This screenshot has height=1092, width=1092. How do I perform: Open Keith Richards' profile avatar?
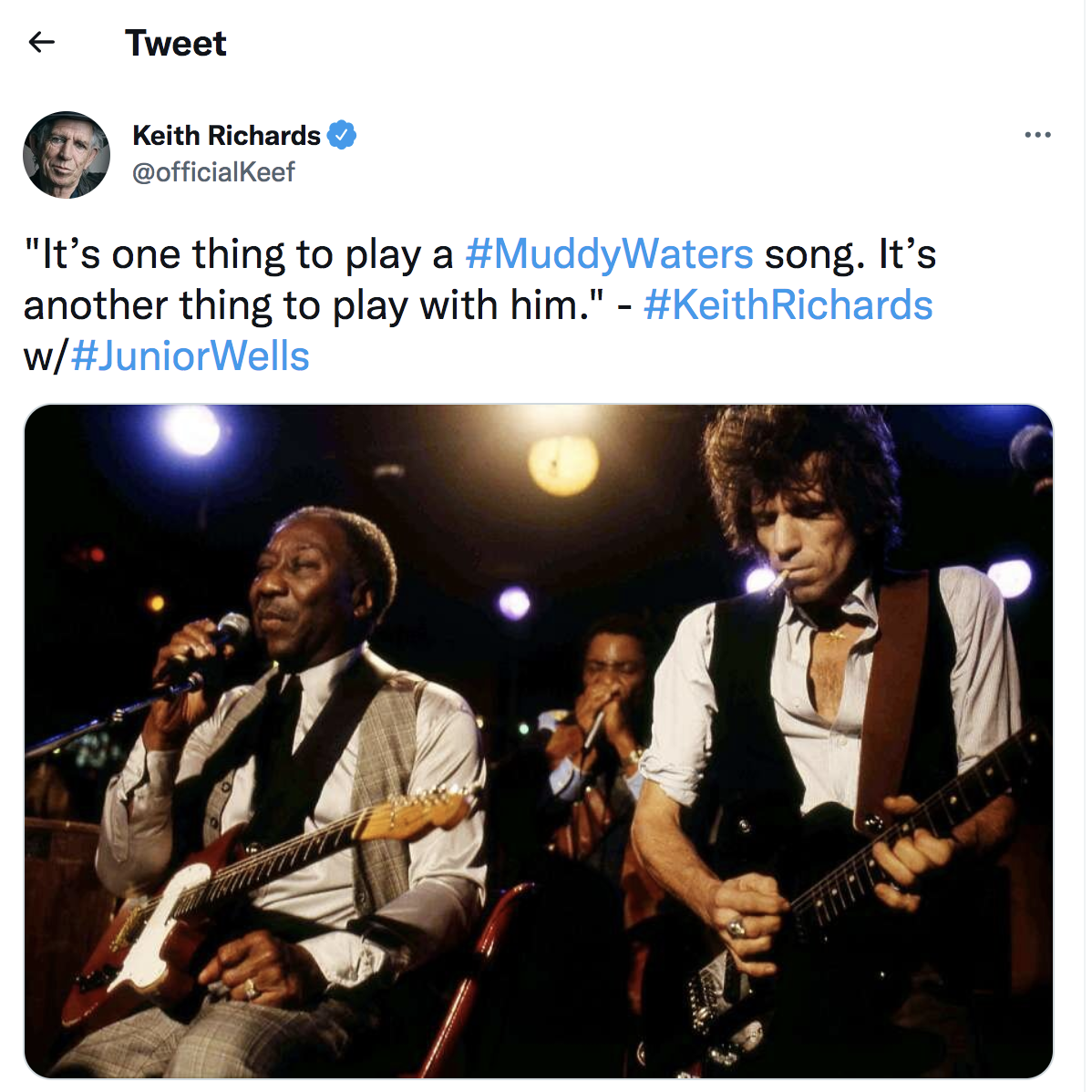click(x=67, y=155)
